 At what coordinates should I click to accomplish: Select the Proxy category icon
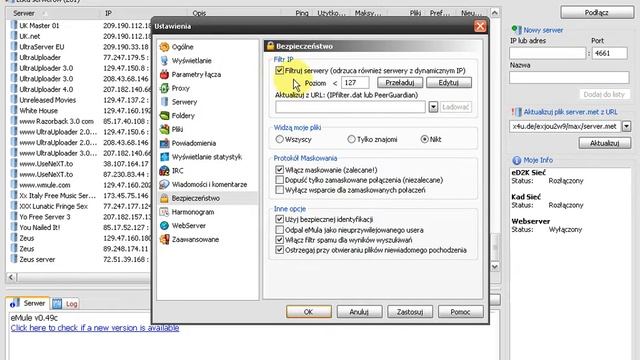[x=164, y=88]
